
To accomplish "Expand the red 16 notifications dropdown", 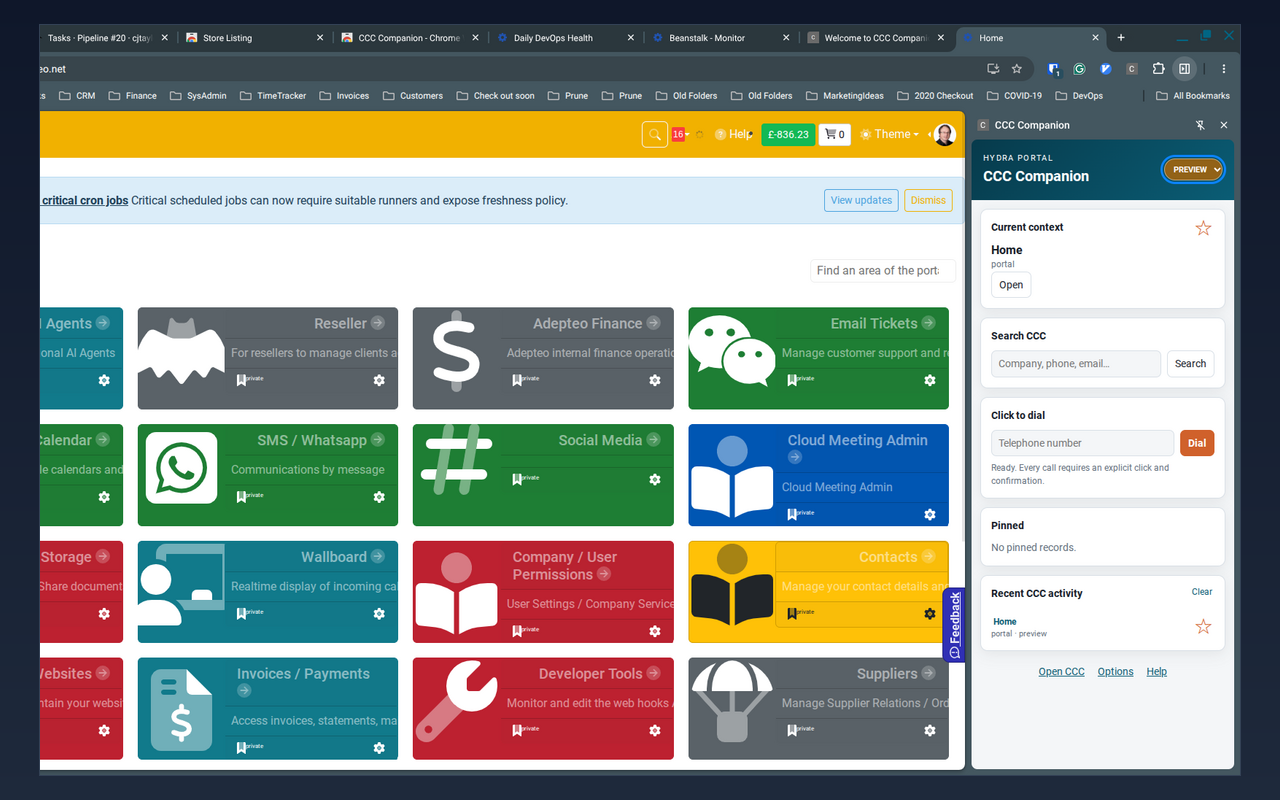I will click(680, 134).
